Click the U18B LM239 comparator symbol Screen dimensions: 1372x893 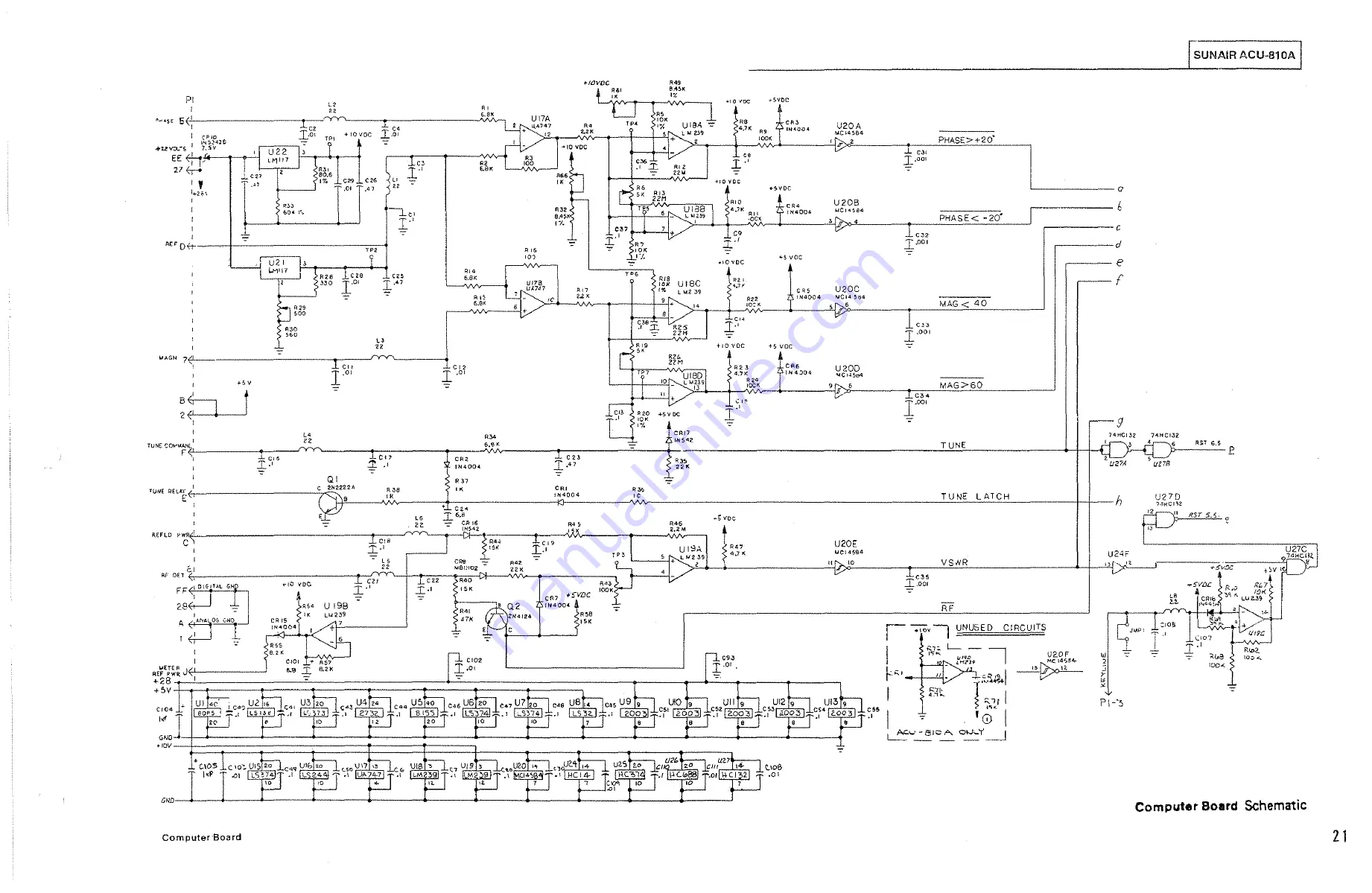click(681, 223)
